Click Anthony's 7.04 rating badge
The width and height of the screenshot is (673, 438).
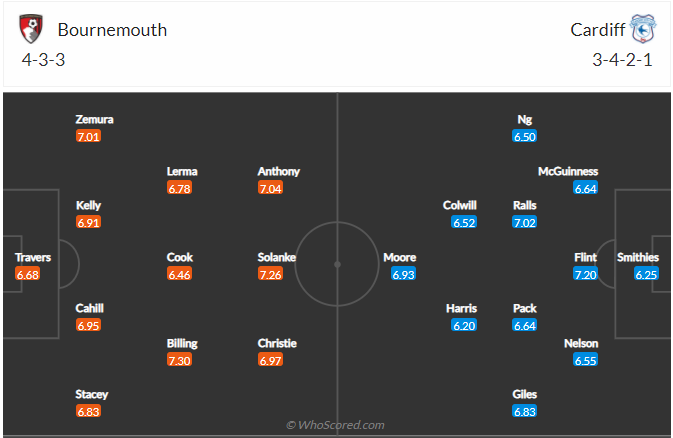coord(270,188)
